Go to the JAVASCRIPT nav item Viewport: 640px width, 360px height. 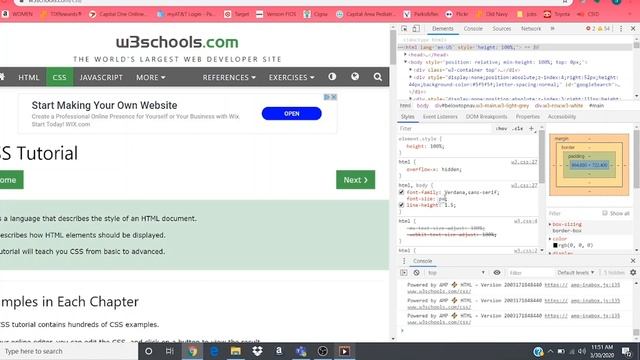pyautogui.click(x=101, y=77)
